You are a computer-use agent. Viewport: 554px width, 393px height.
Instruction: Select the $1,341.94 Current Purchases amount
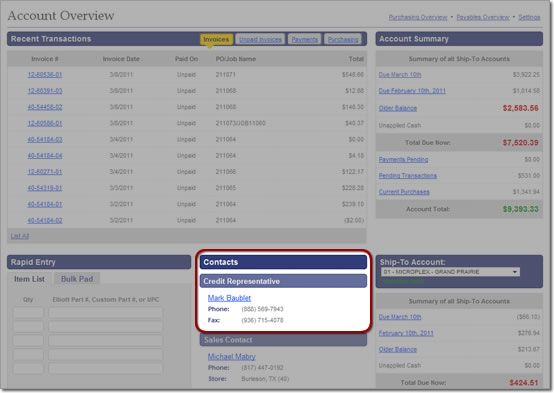pos(526,192)
